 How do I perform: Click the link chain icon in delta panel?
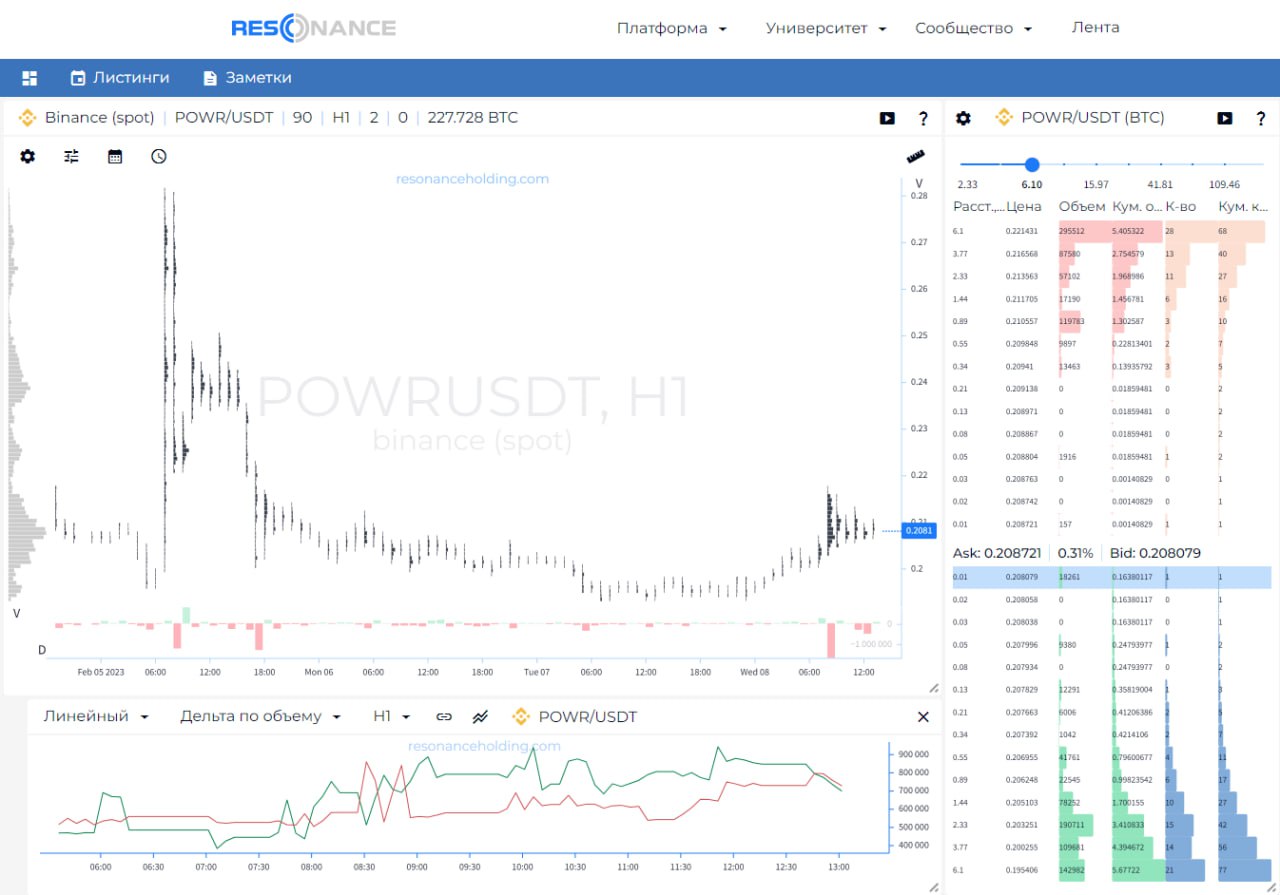coord(444,717)
